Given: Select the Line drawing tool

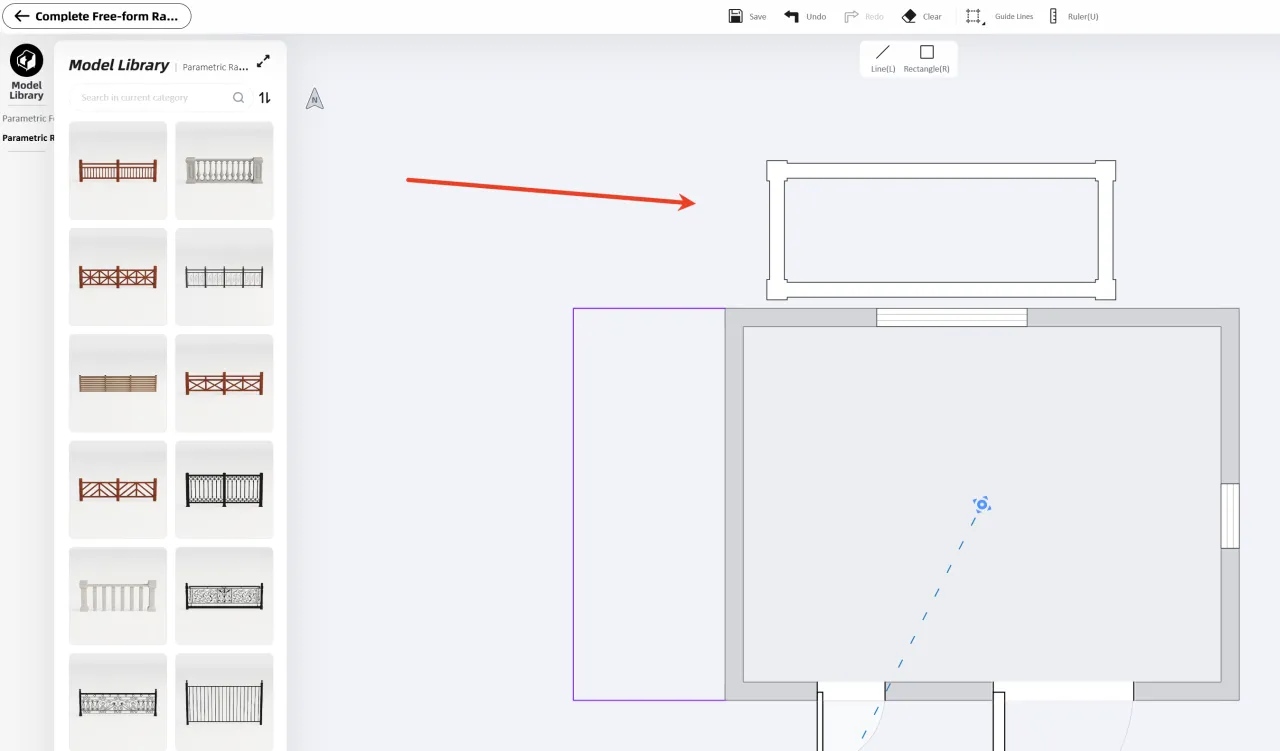Looking at the screenshot, I should click(x=882, y=59).
